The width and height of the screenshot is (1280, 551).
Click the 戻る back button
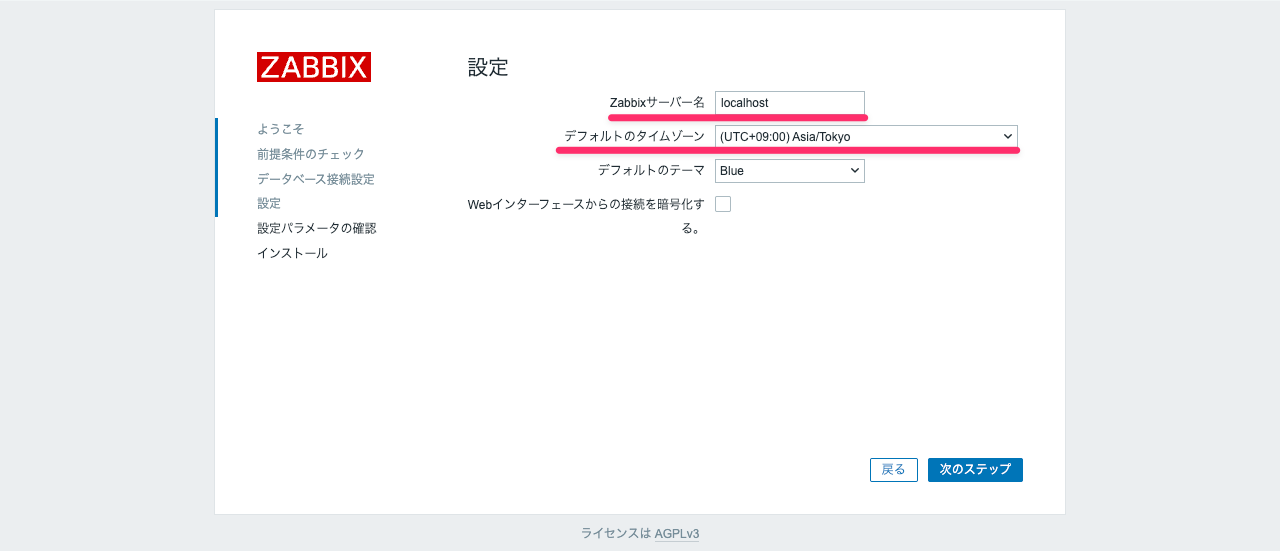(x=894, y=470)
